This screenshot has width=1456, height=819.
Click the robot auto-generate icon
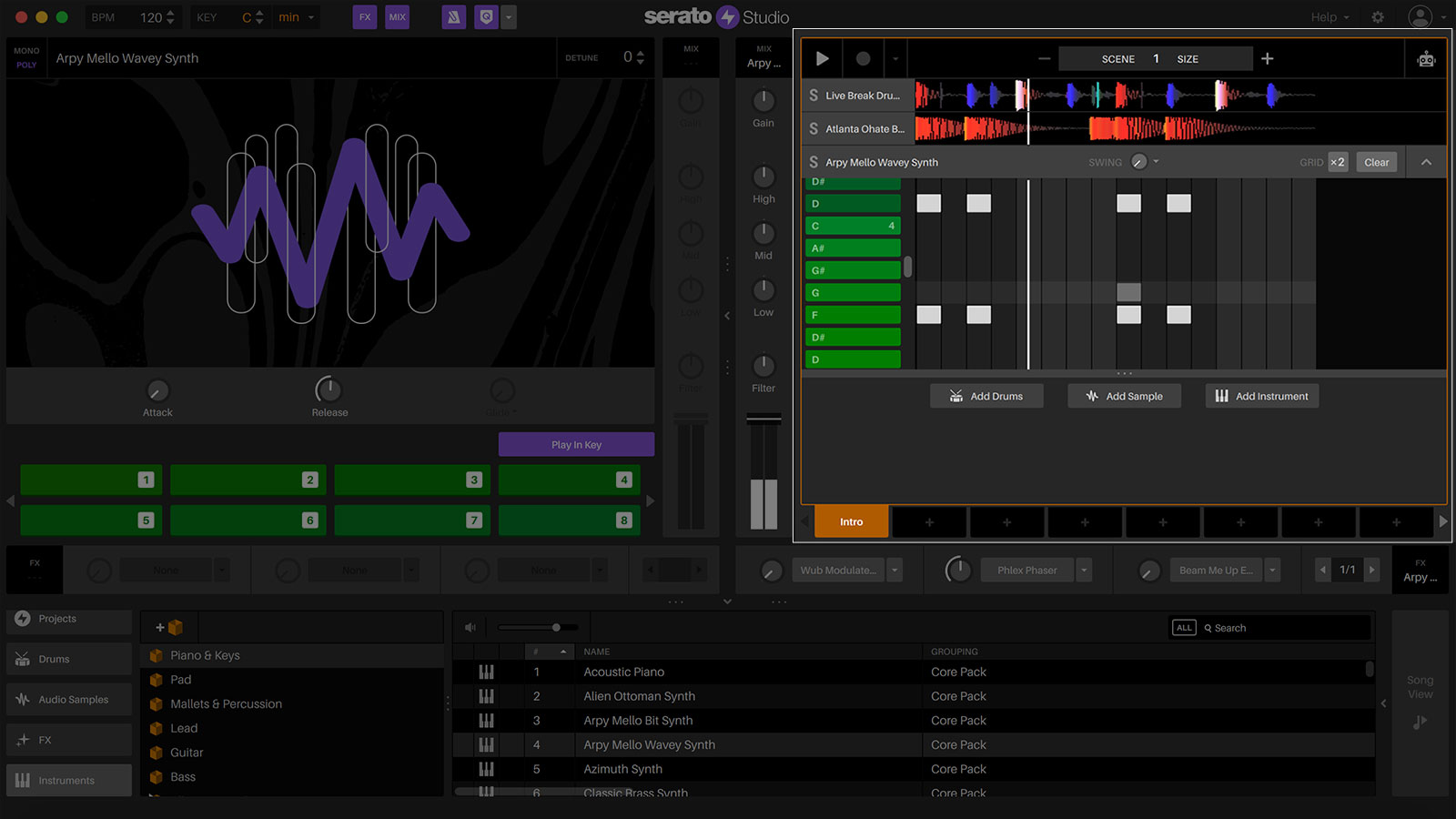(1426, 59)
